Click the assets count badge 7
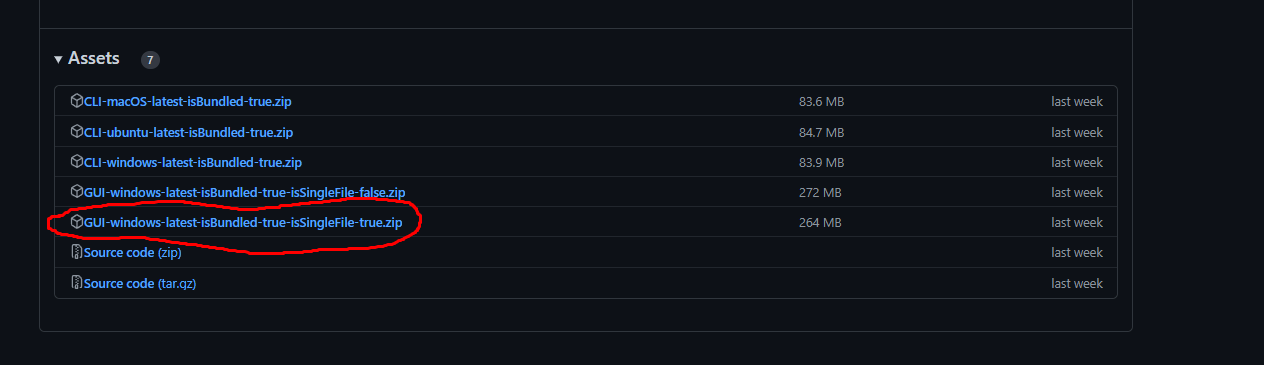 pyautogui.click(x=150, y=60)
